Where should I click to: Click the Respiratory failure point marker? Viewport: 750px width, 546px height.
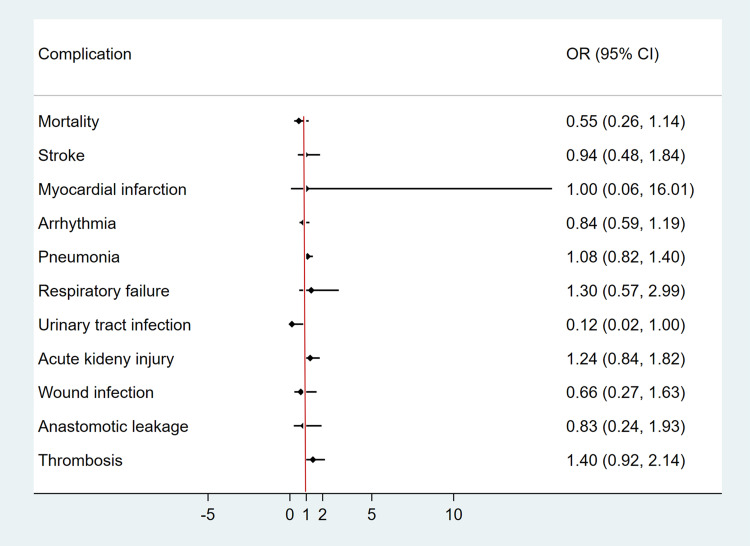click(x=311, y=290)
